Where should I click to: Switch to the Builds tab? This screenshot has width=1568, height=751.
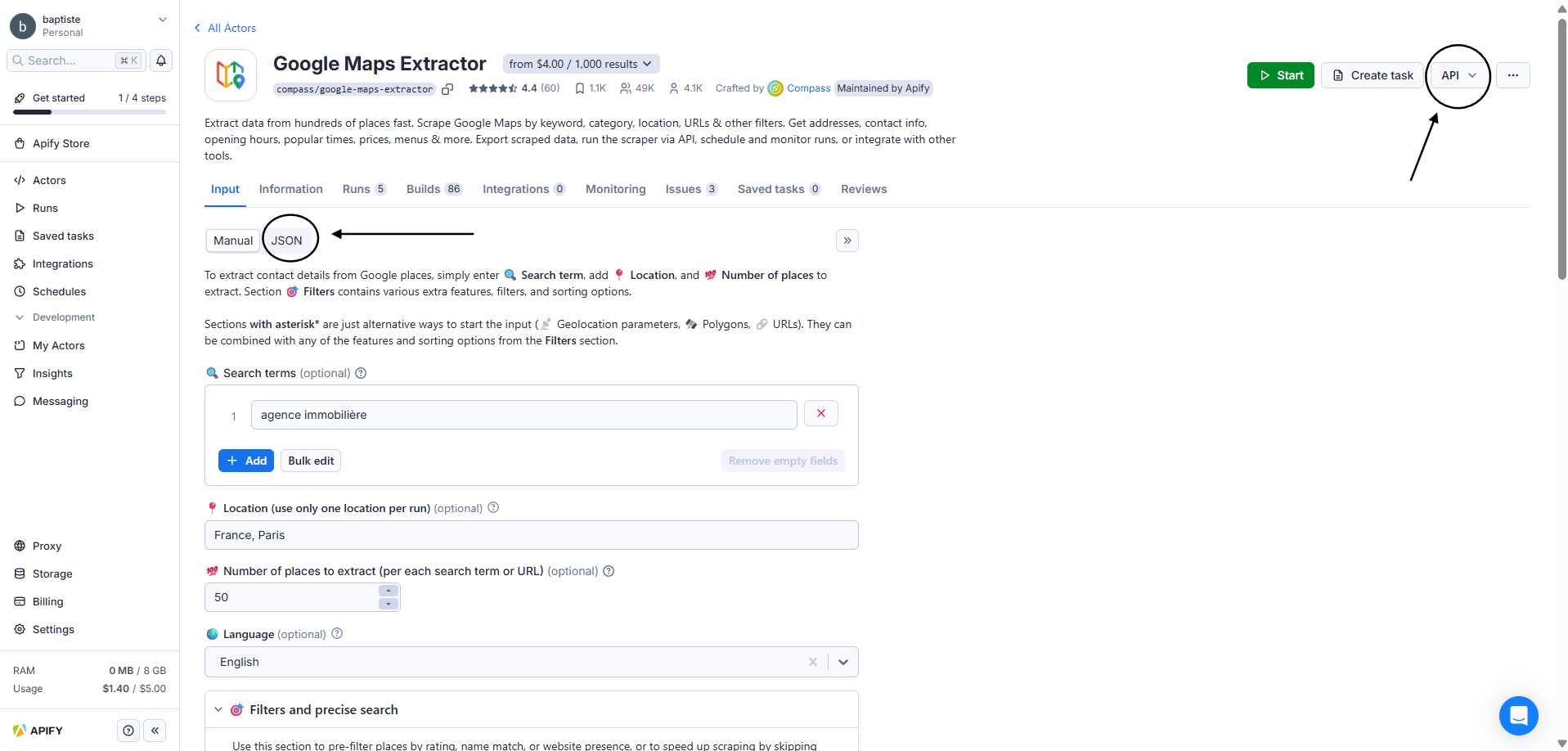[434, 189]
